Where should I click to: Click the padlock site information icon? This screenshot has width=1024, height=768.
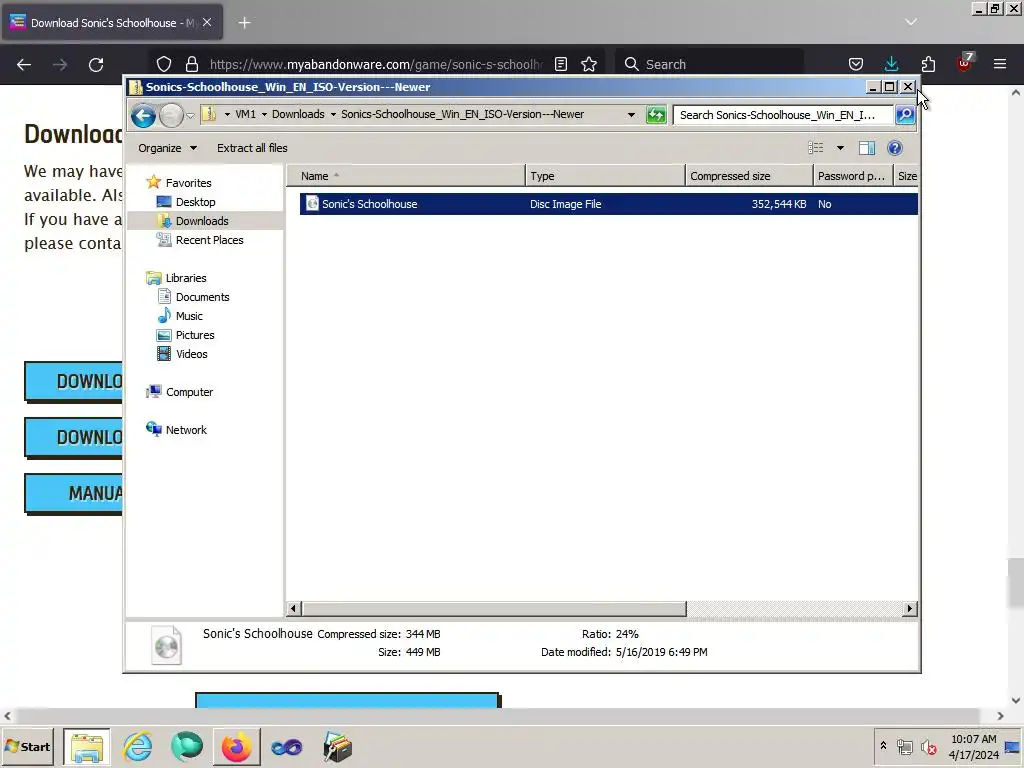(191, 64)
